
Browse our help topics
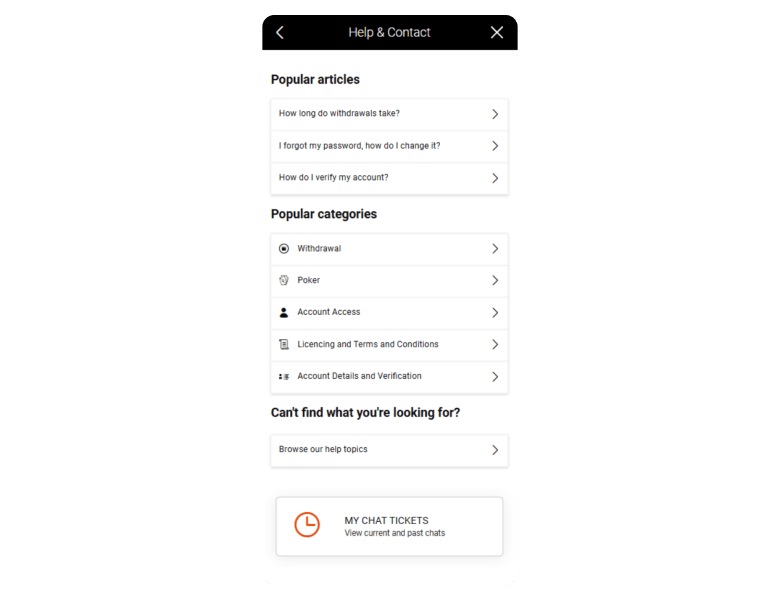324,450
